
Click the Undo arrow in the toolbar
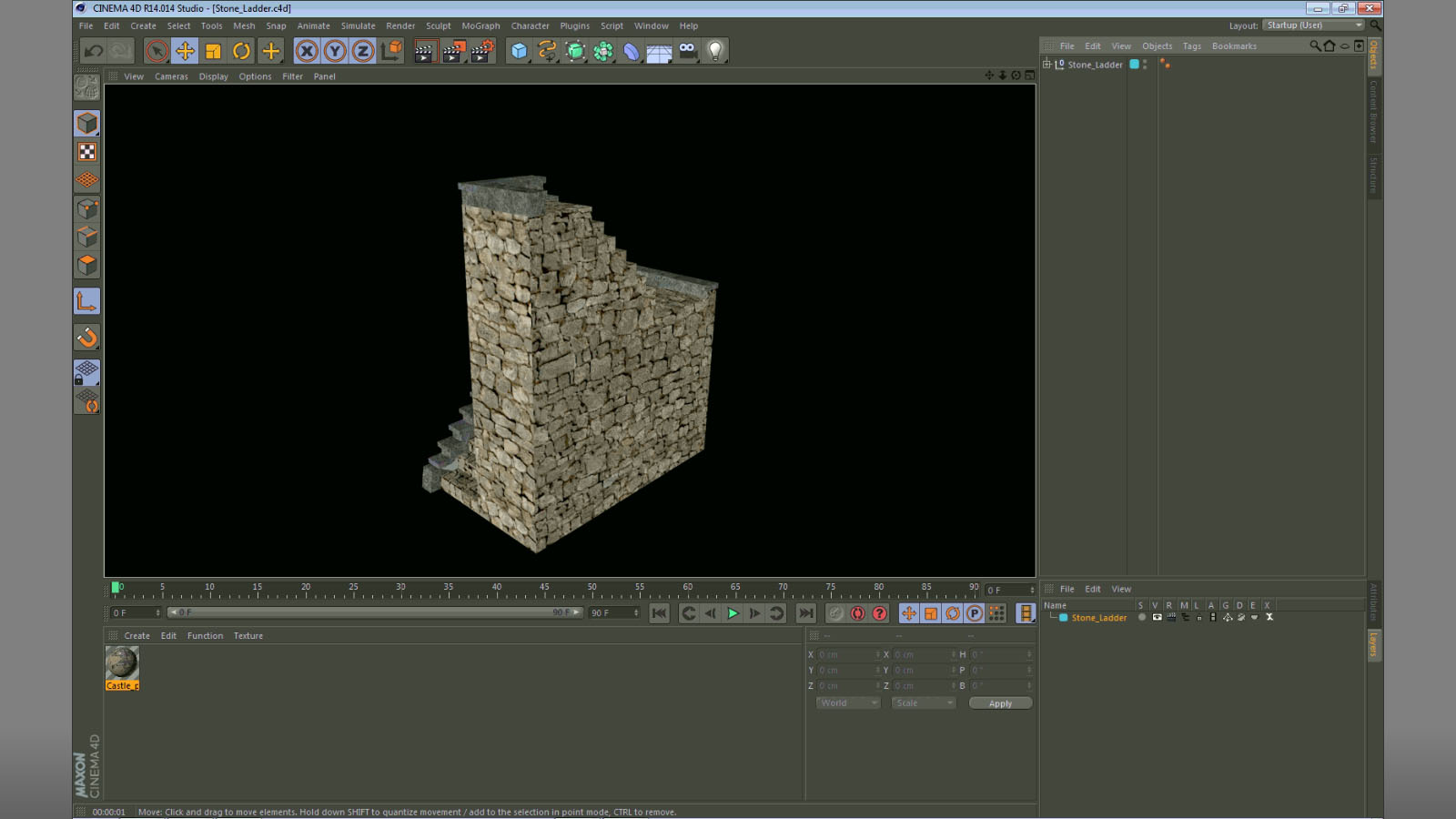94,51
